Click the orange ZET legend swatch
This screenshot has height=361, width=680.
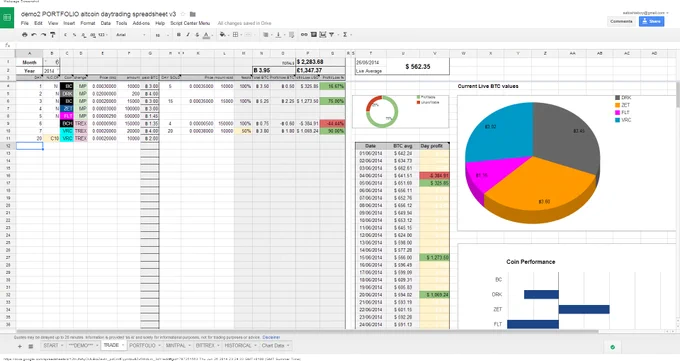[x=618, y=105]
